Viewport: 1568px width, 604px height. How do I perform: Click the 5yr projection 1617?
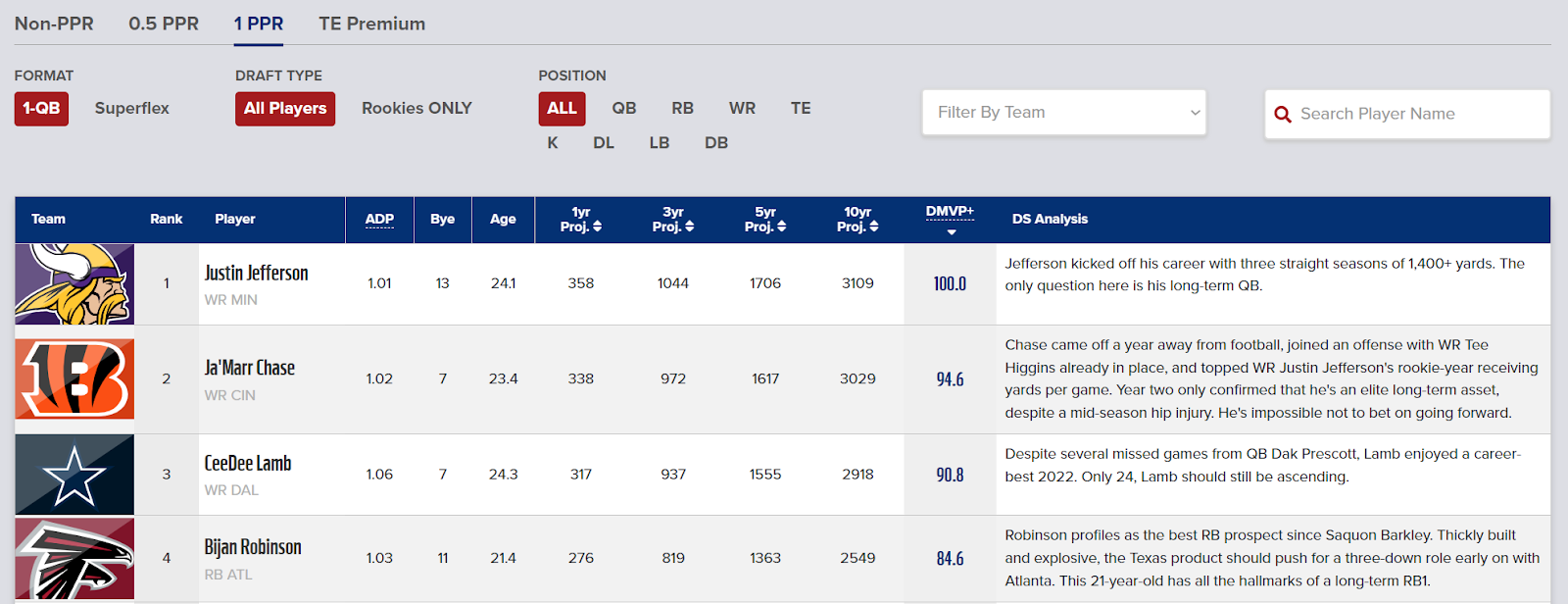coord(765,378)
